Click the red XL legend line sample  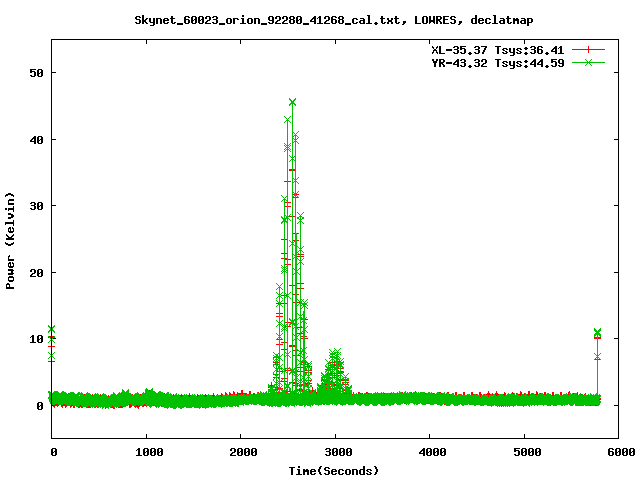pos(588,50)
